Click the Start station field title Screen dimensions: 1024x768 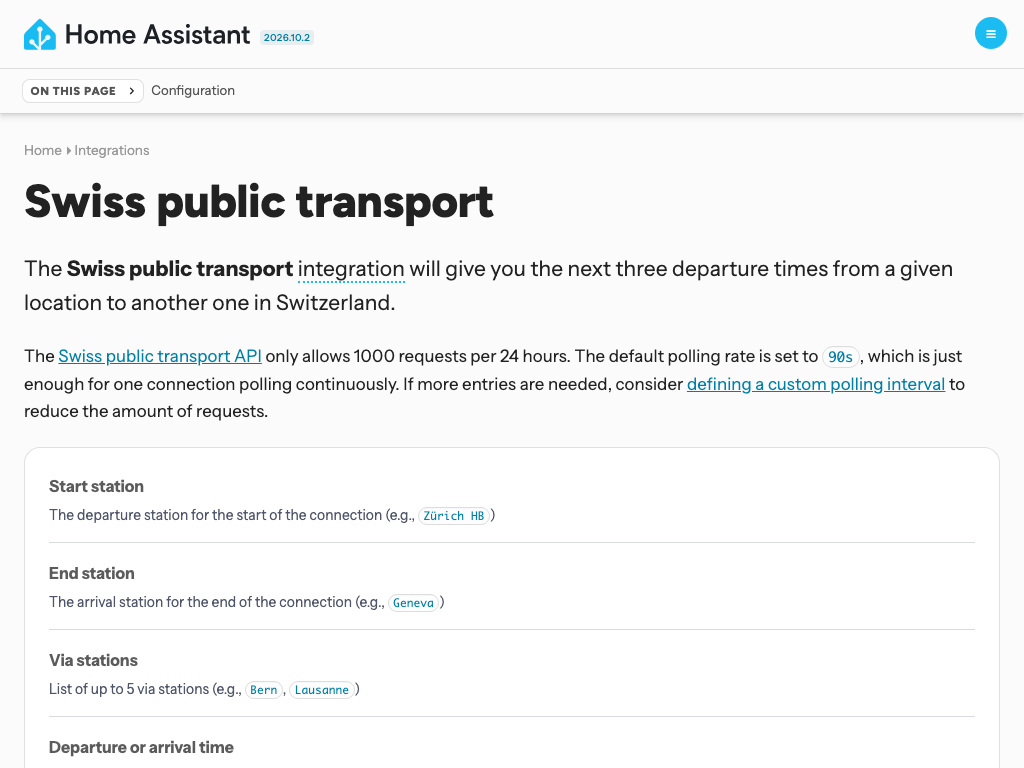(96, 487)
